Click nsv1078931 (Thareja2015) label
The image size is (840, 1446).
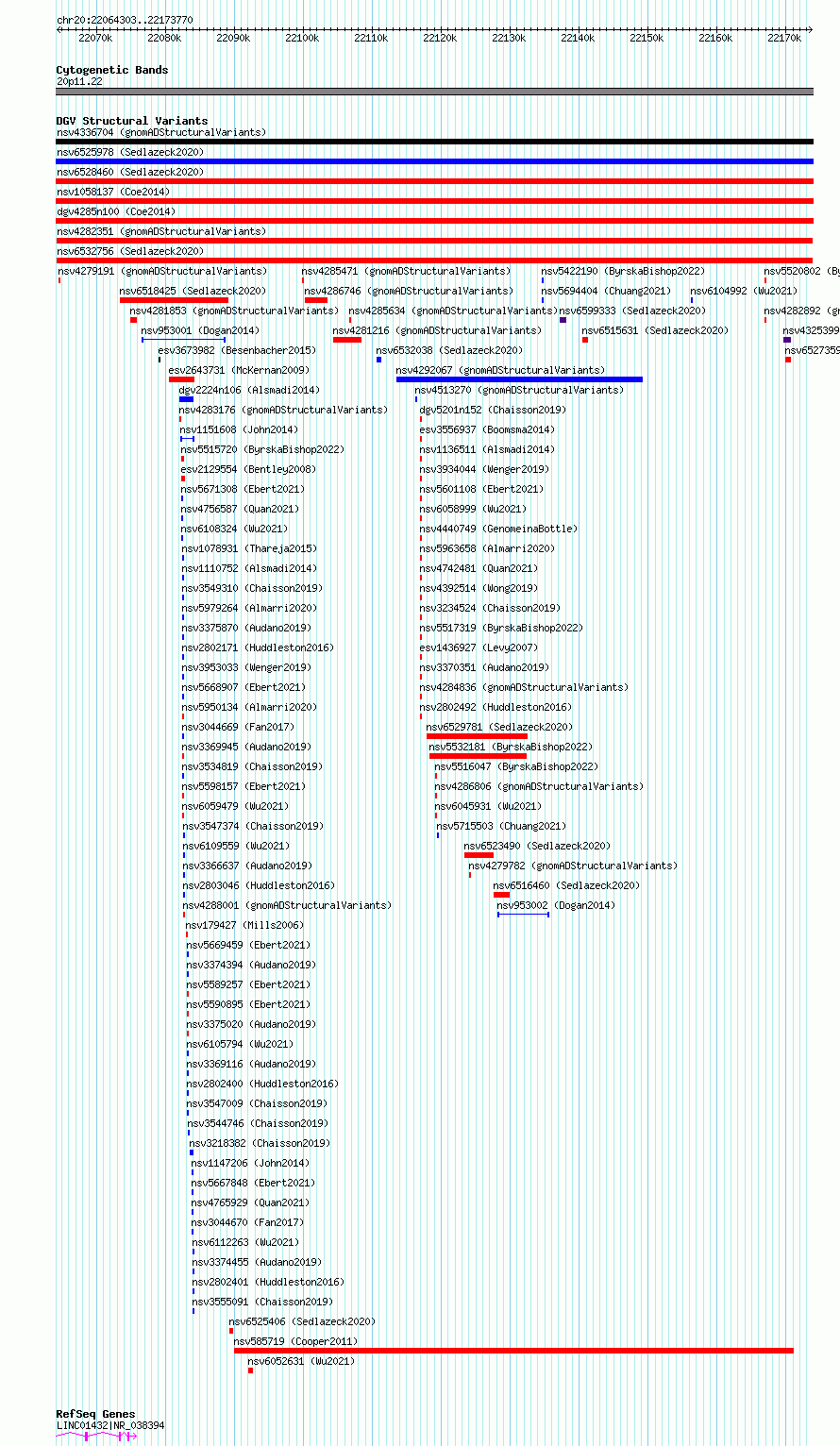pyautogui.click(x=249, y=548)
